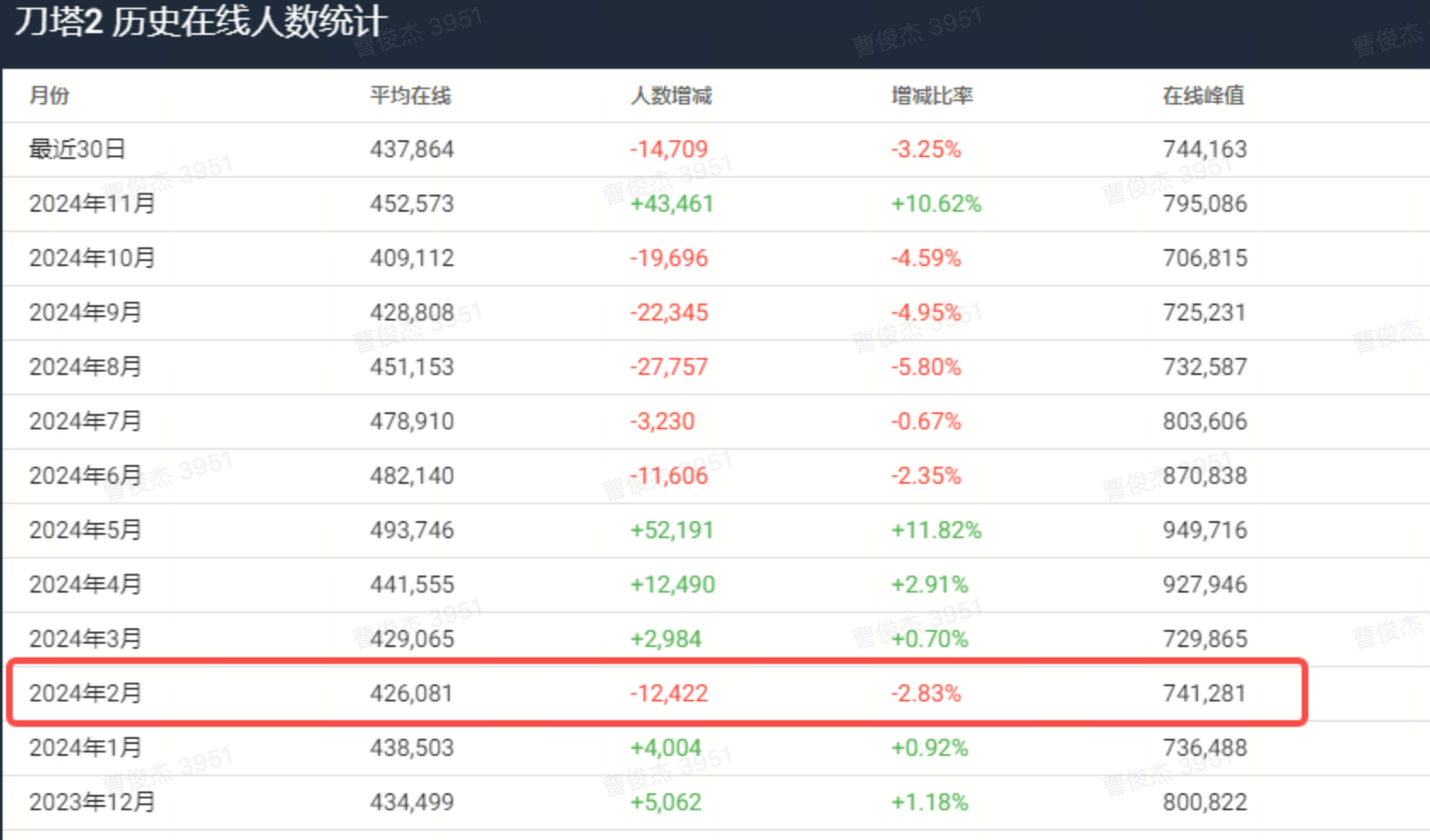Click the percentage -2.83%
1430x840 pixels.
pos(926,694)
